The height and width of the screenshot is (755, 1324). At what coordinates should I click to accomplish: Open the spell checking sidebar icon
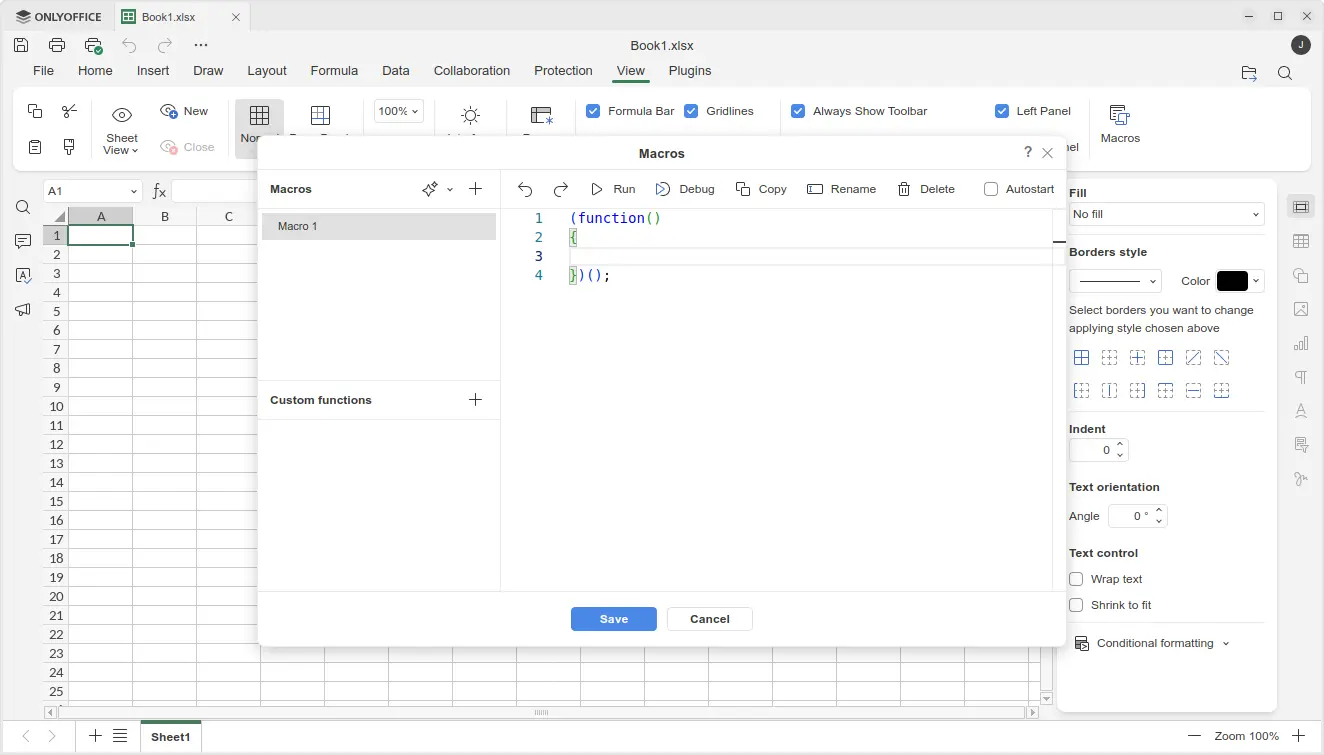point(23,275)
